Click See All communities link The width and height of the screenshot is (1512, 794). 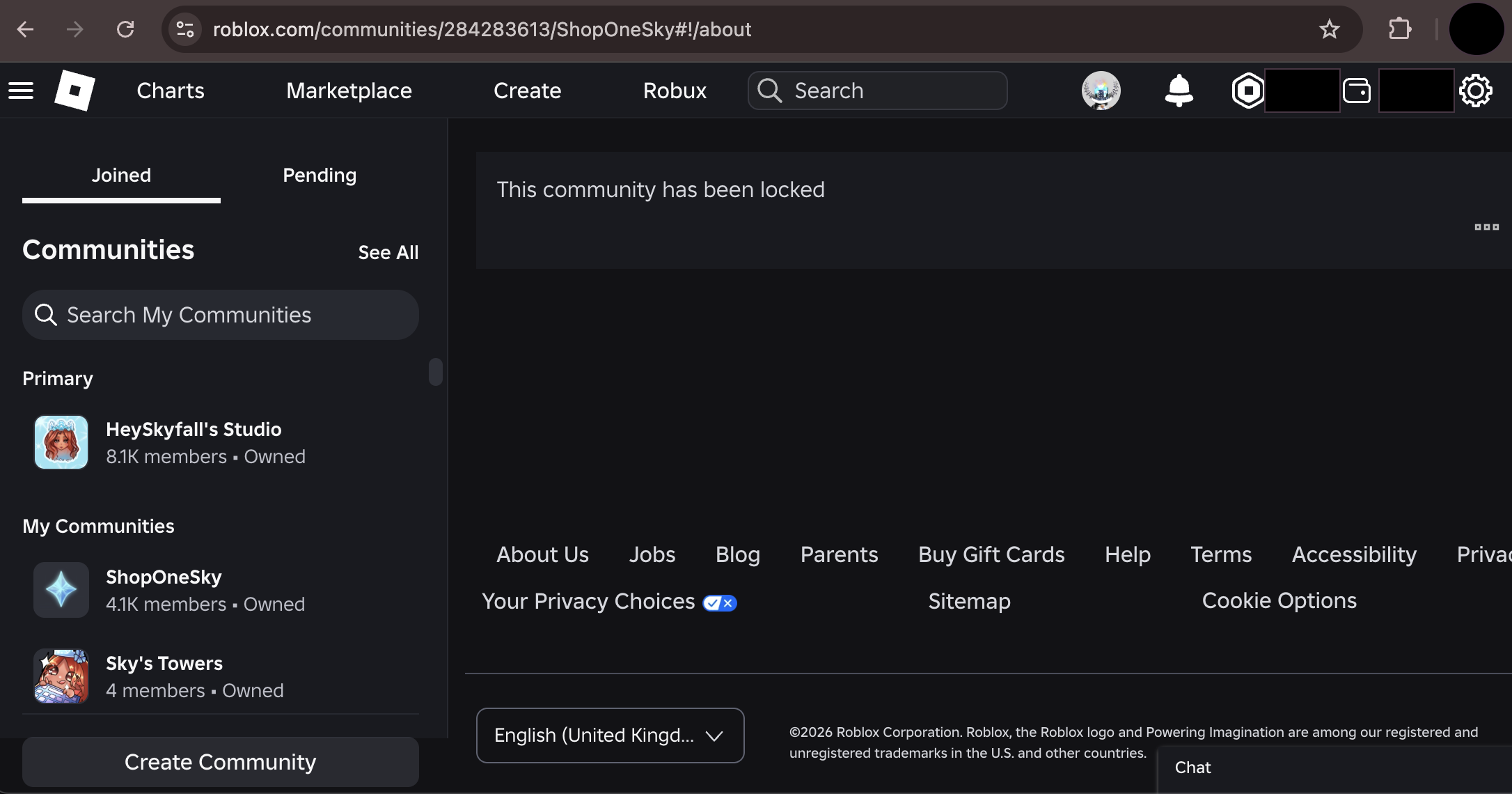point(388,252)
